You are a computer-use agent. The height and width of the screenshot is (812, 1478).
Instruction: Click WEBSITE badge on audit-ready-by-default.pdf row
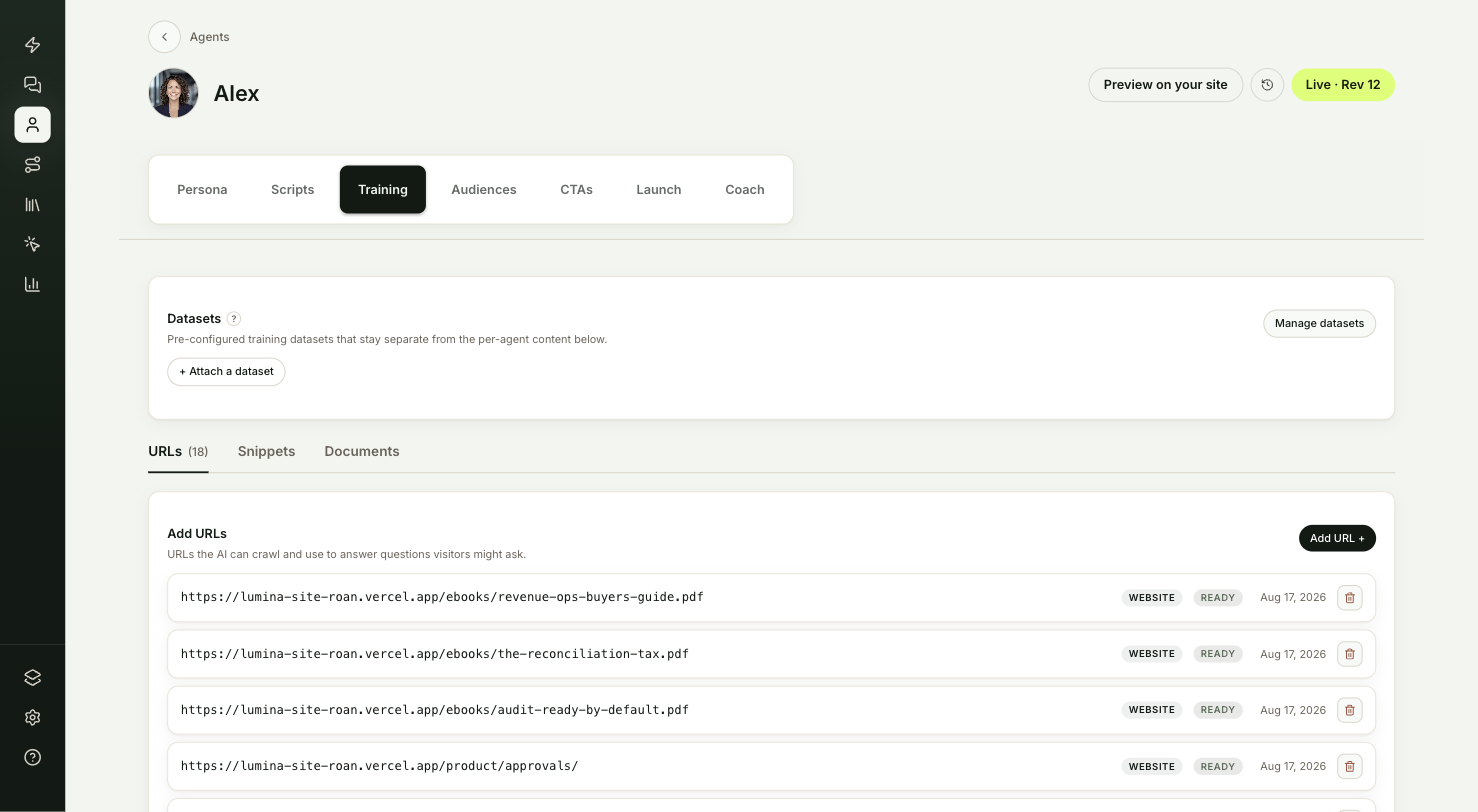[x=1152, y=710]
